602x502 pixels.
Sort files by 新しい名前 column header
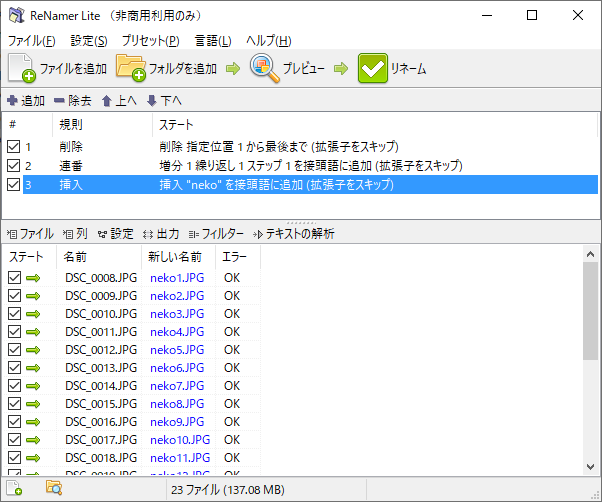179,257
